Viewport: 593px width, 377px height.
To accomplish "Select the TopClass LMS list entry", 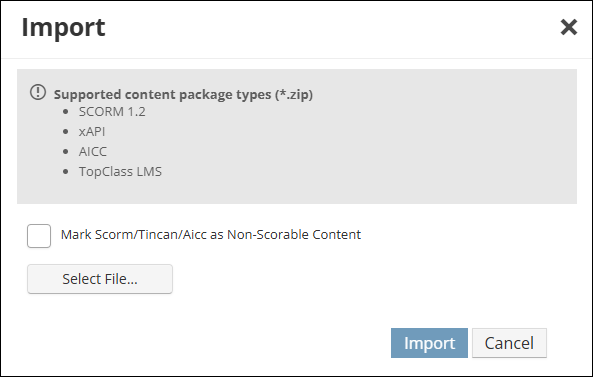I will click(120, 172).
